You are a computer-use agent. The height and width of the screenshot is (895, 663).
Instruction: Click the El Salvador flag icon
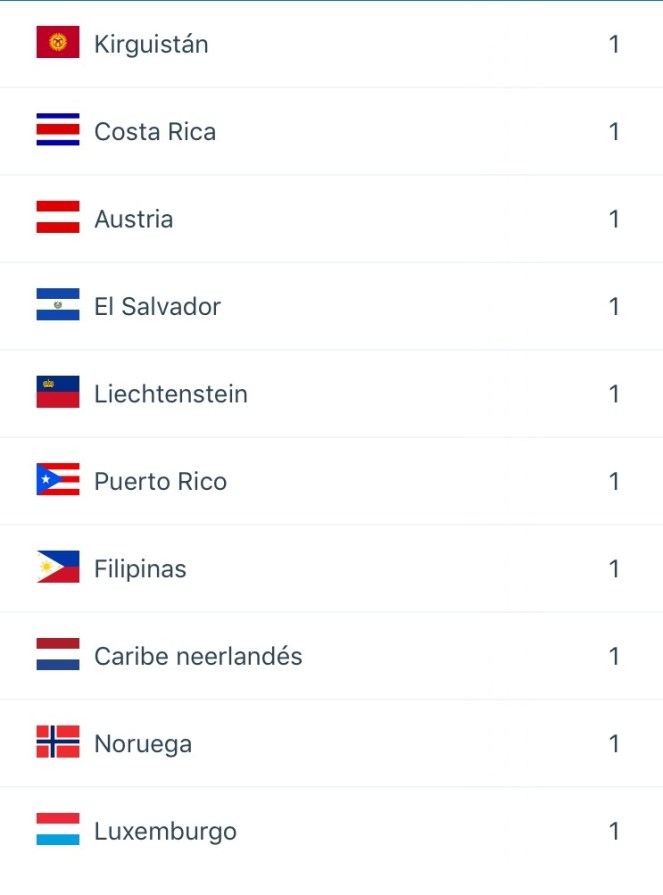pyautogui.click(x=58, y=306)
